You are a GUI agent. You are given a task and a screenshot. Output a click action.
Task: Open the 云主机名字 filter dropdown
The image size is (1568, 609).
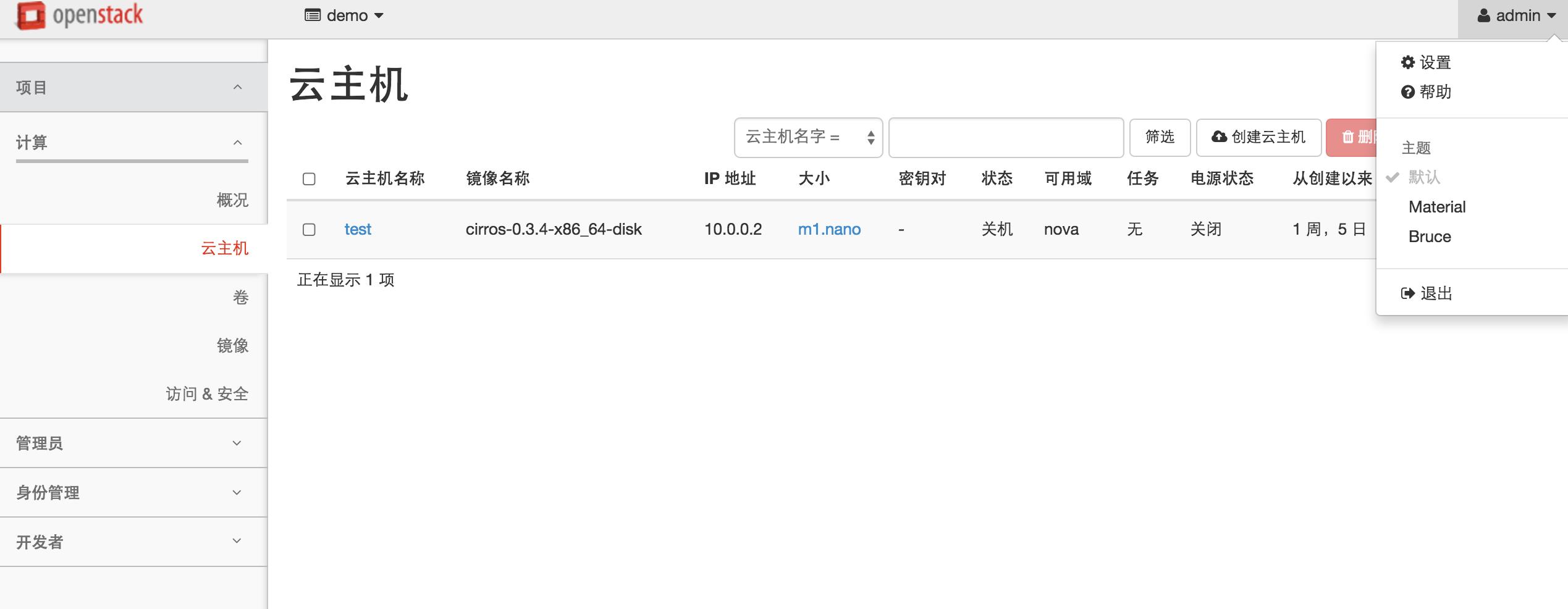pos(808,137)
